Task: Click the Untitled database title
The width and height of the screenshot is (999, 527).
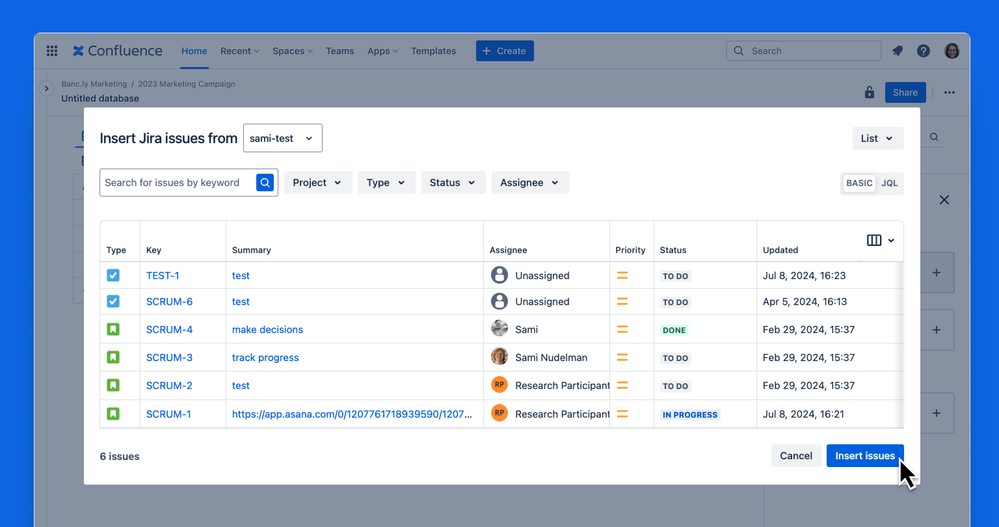Action: coord(100,98)
